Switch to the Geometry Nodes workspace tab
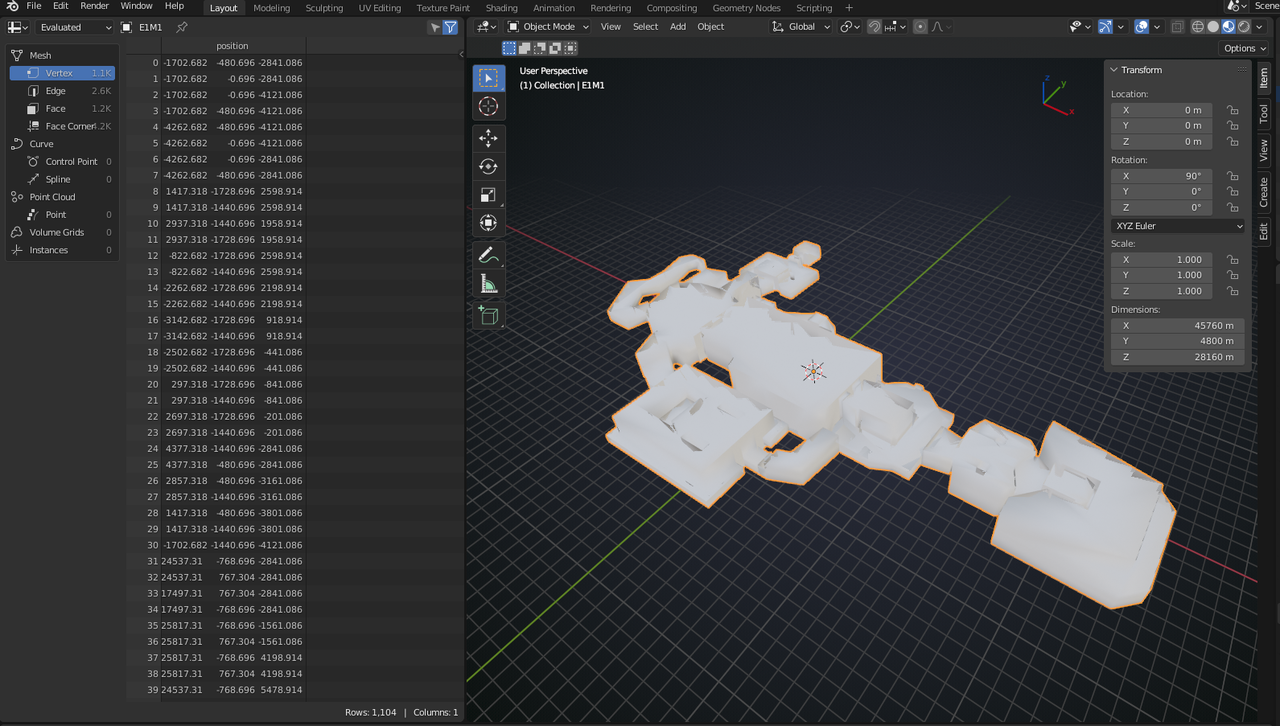The height and width of the screenshot is (726, 1280). pyautogui.click(x=746, y=7)
